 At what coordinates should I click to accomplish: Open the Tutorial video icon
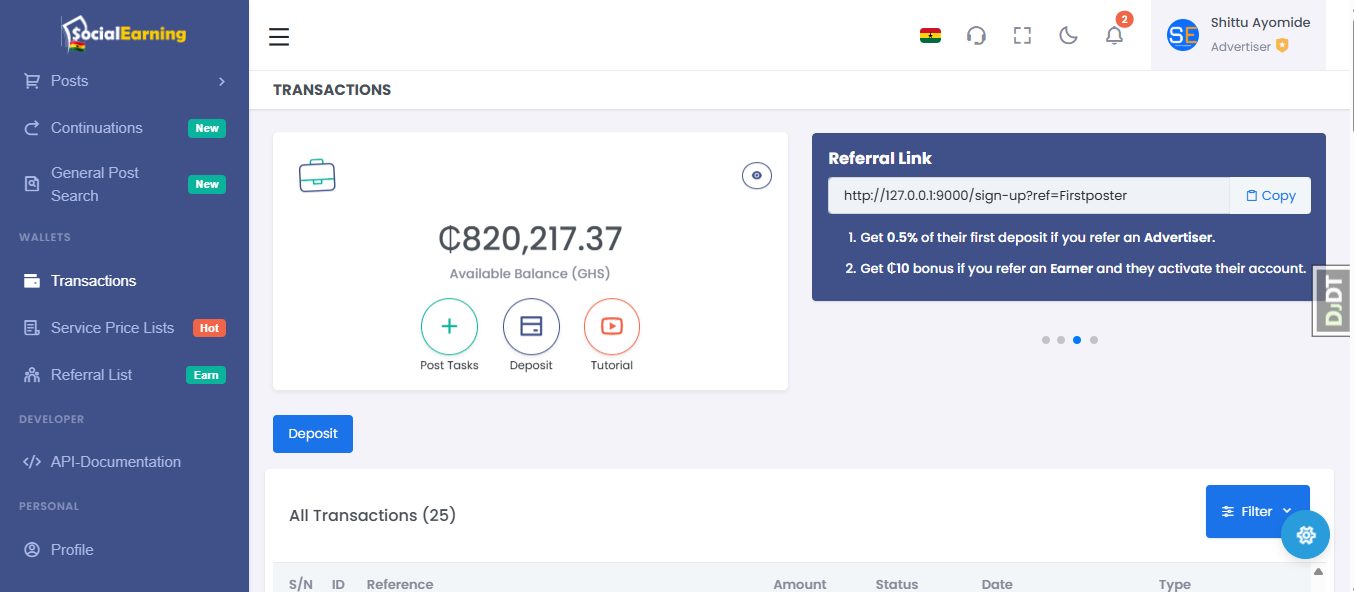(611, 327)
